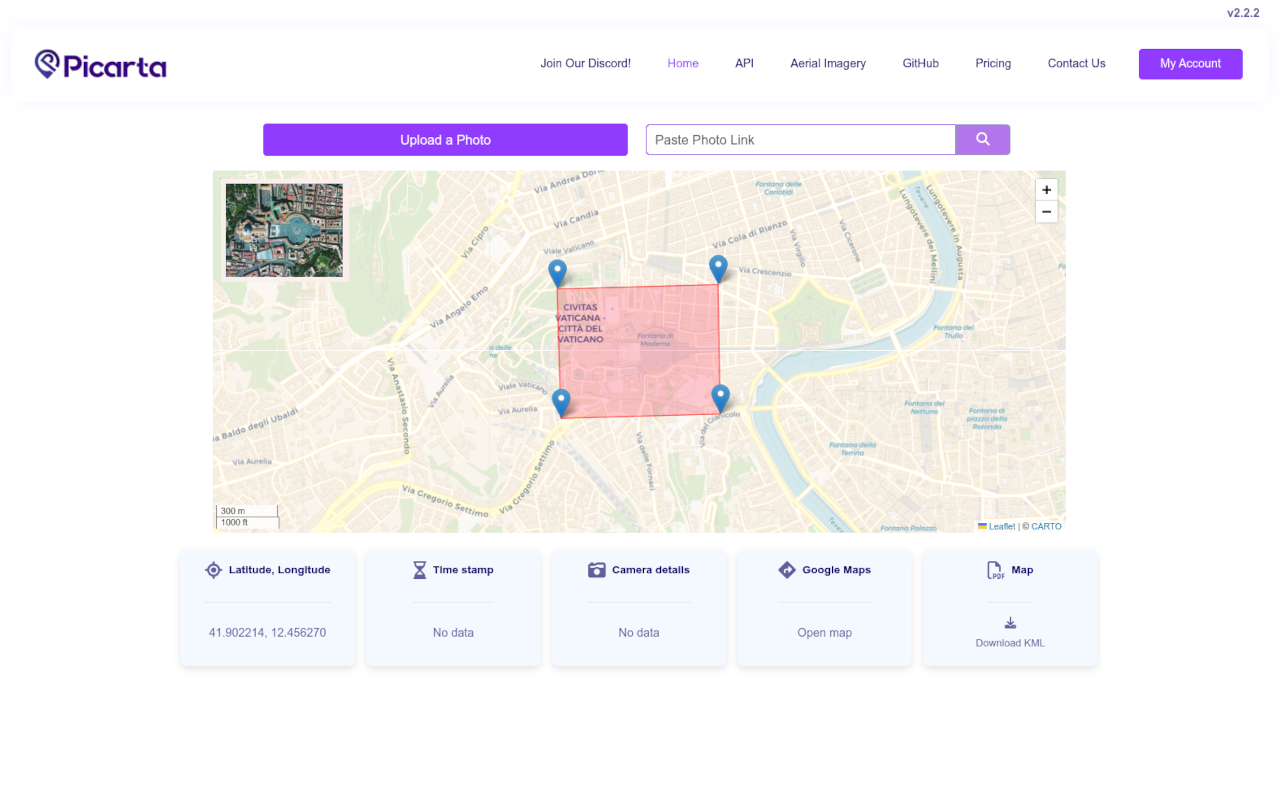Viewport: 1280px width, 800px height.
Task: Open My Account
Action: pos(1190,64)
